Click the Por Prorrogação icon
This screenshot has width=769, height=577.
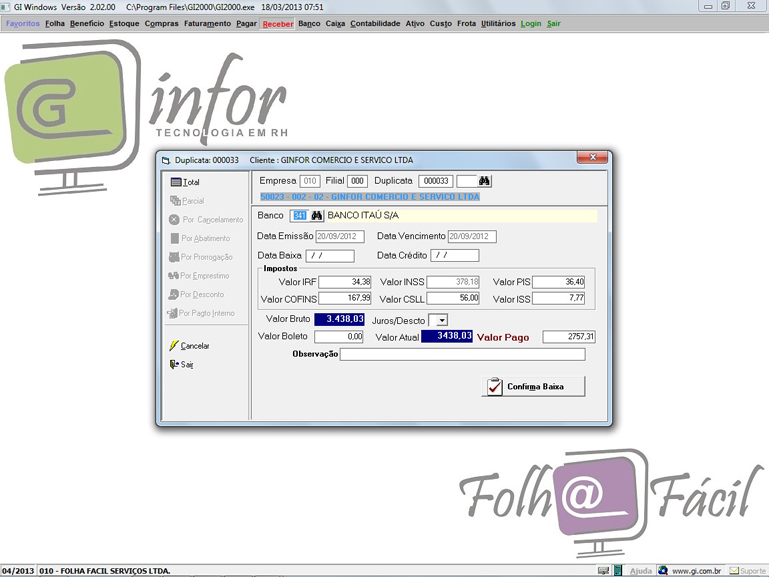click(174, 257)
